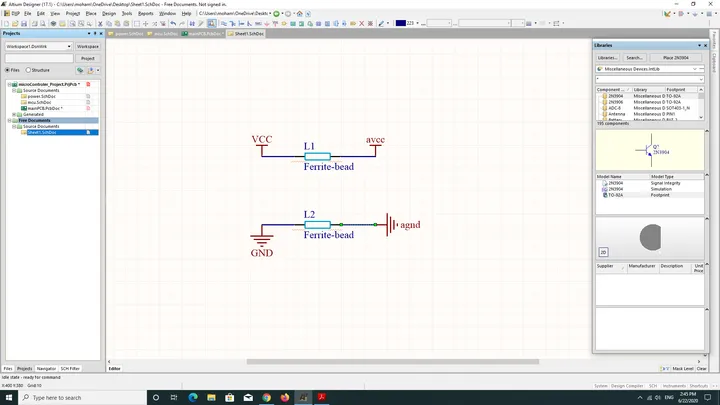Click the Libraries... button
Image resolution: width=720 pixels, height=405 pixels.
click(608, 58)
